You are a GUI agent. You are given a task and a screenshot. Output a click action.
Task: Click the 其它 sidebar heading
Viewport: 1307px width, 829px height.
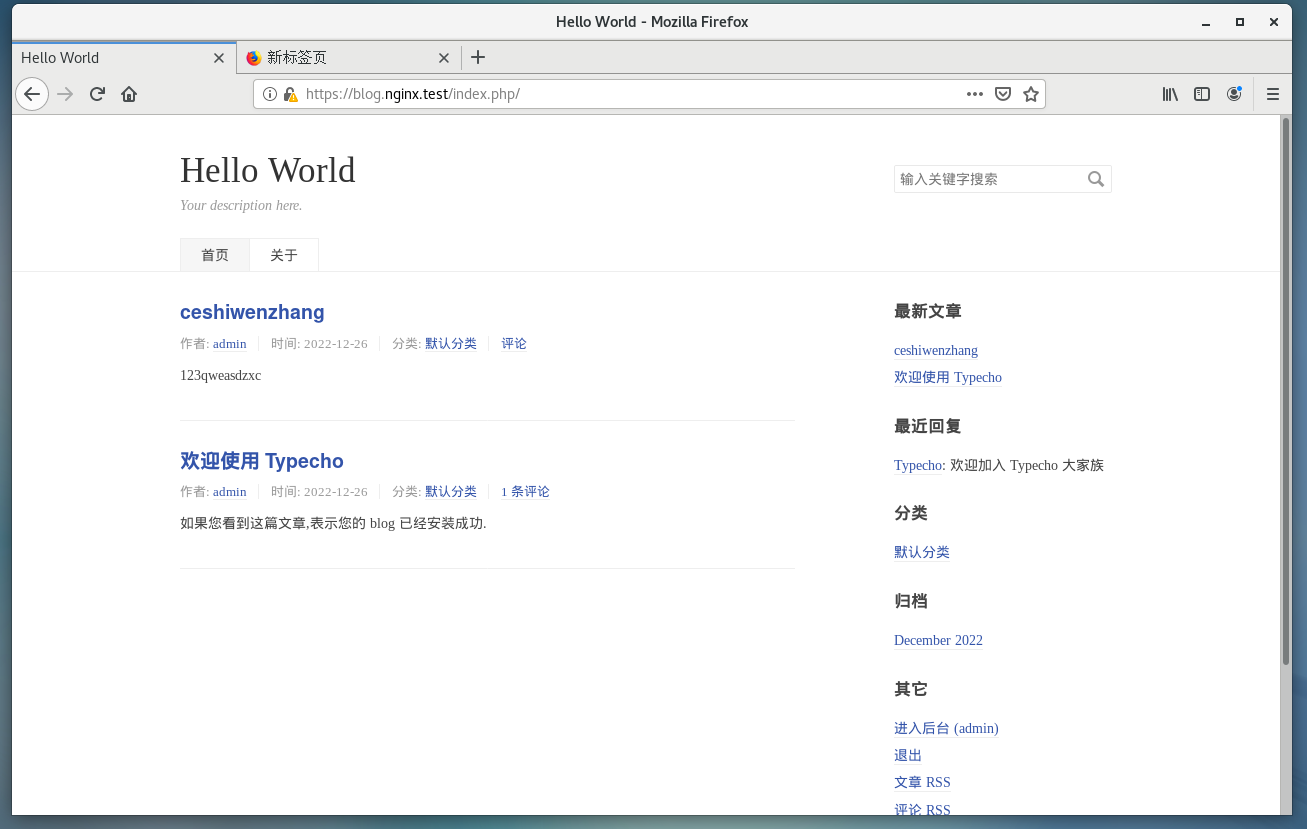(x=911, y=690)
